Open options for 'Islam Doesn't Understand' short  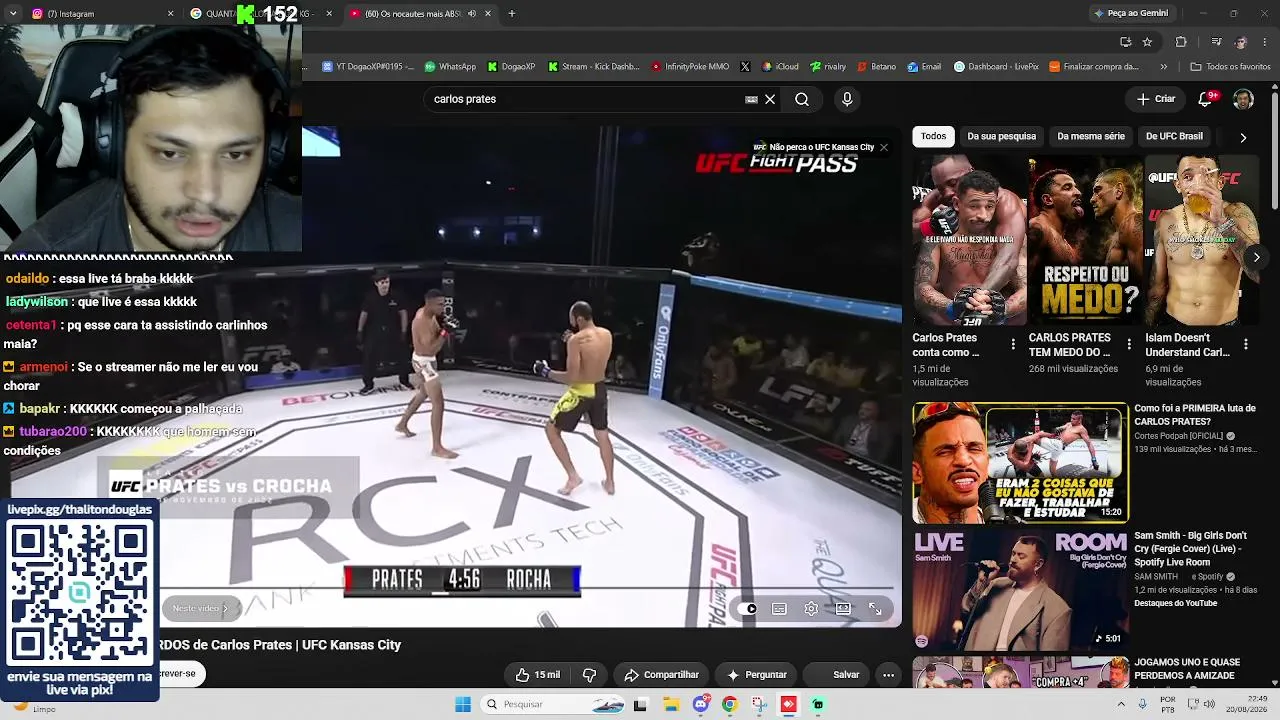click(1245, 344)
